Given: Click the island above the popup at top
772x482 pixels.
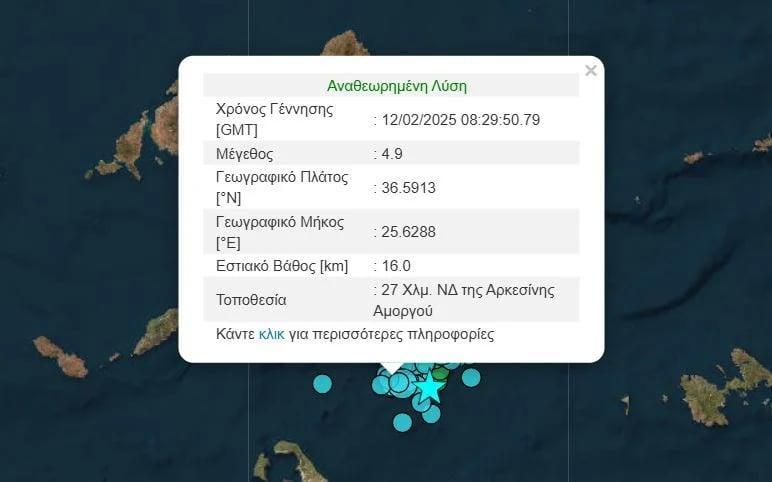Looking at the screenshot, I should click(x=345, y=45).
